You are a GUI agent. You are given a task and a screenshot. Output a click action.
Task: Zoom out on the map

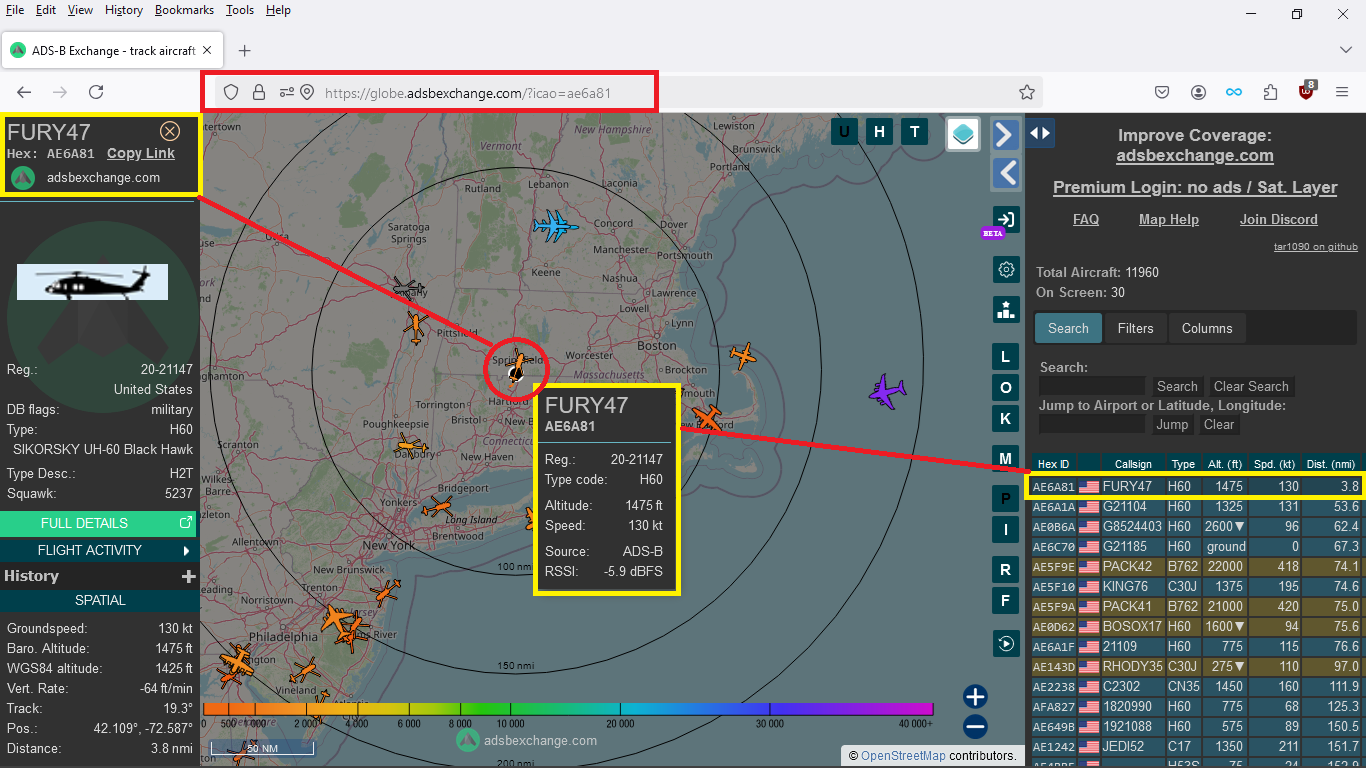click(975, 727)
